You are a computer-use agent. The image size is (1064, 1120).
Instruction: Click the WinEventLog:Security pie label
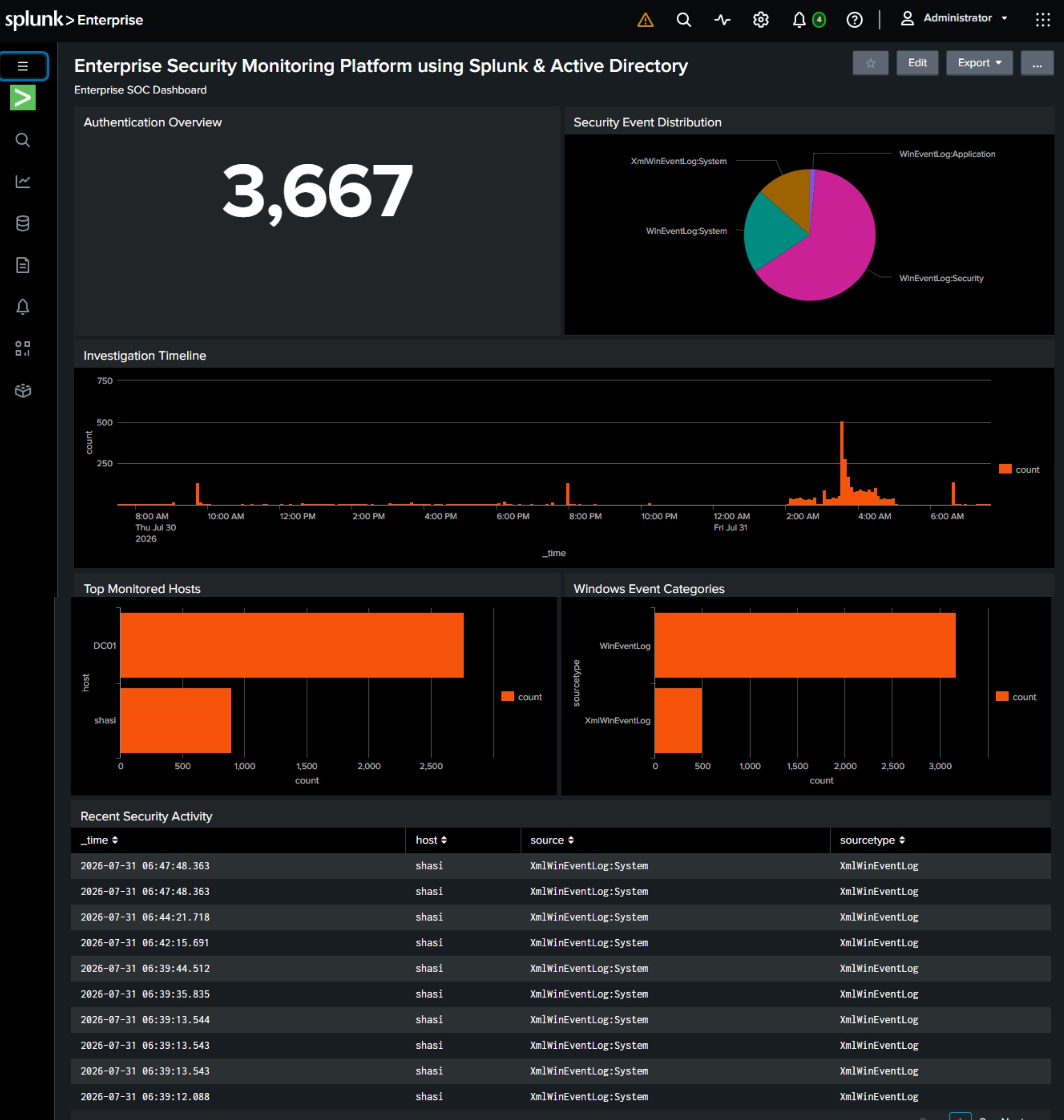(x=942, y=278)
